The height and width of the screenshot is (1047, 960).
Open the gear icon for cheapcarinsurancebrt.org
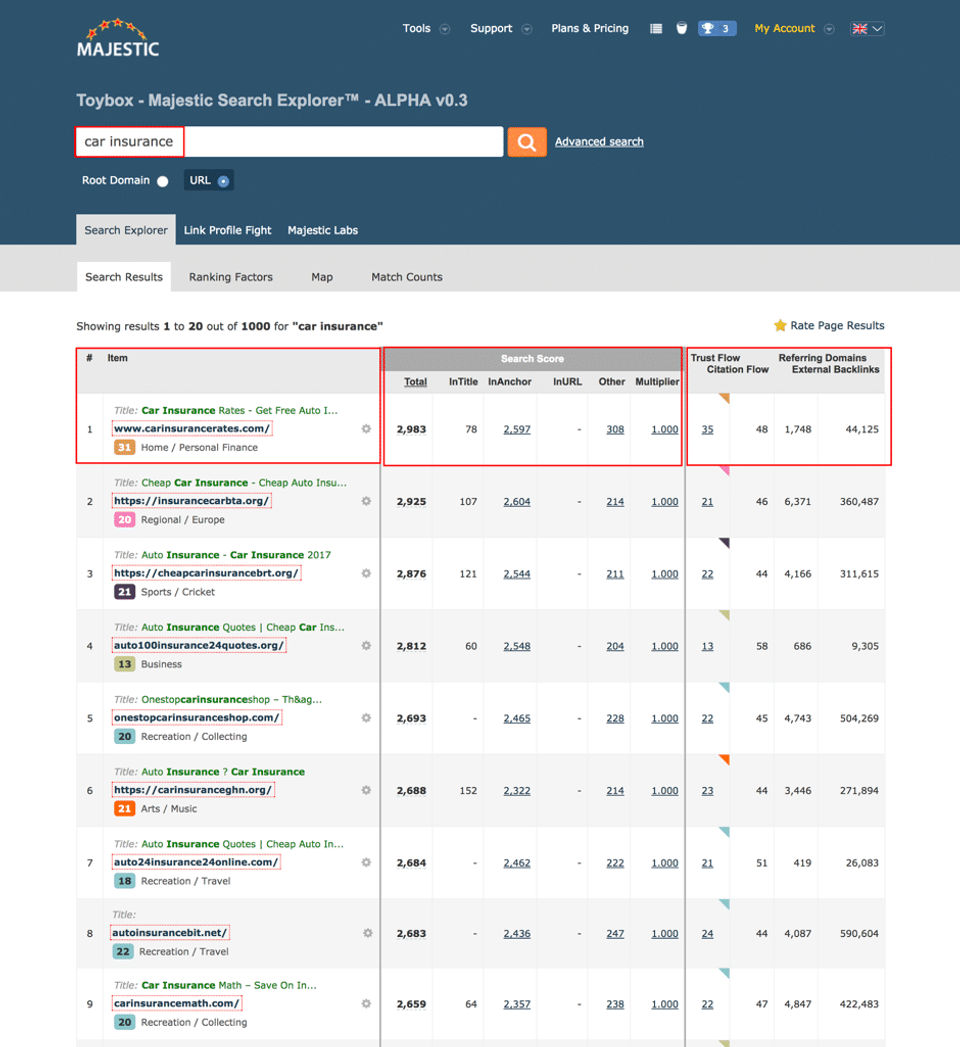pos(366,573)
